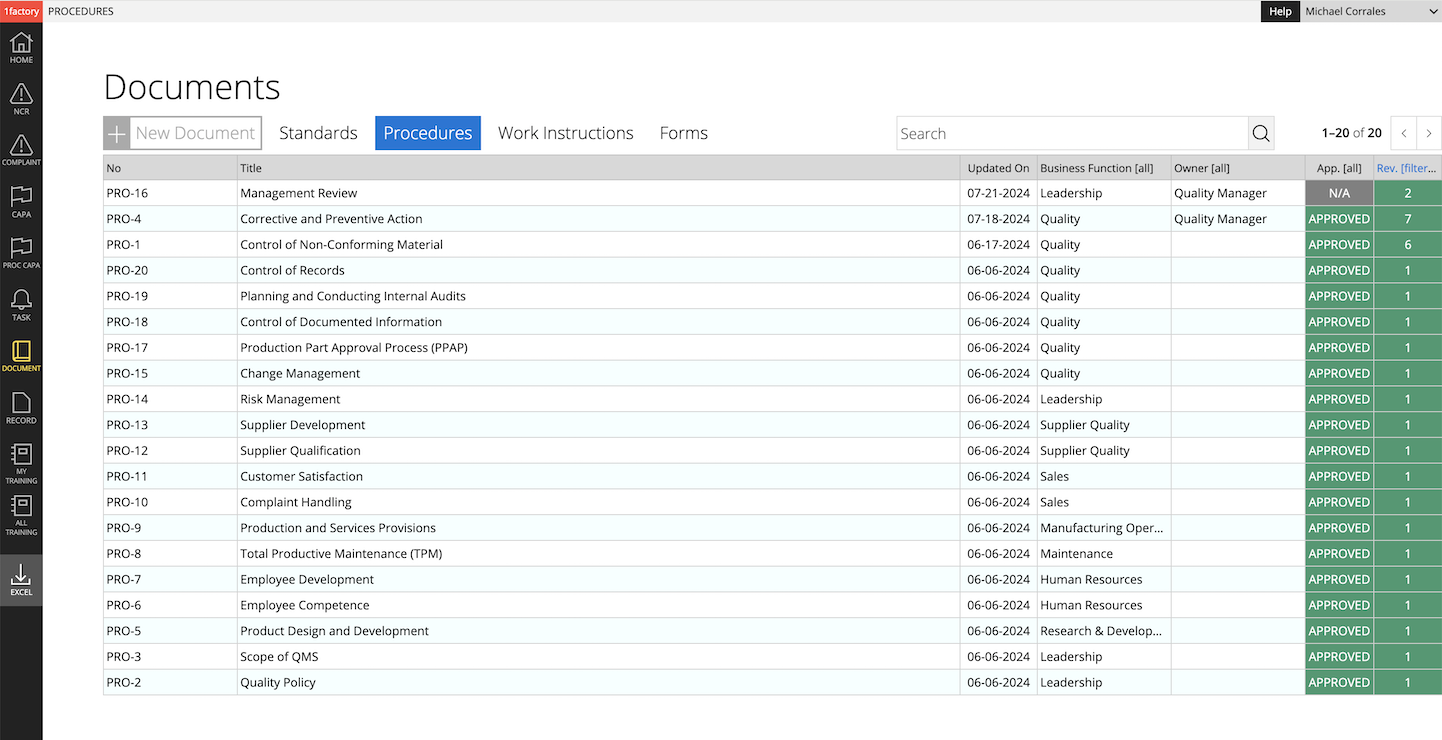The width and height of the screenshot is (1442, 740).
Task: Open App. [all] filter header
Action: [1339, 168]
